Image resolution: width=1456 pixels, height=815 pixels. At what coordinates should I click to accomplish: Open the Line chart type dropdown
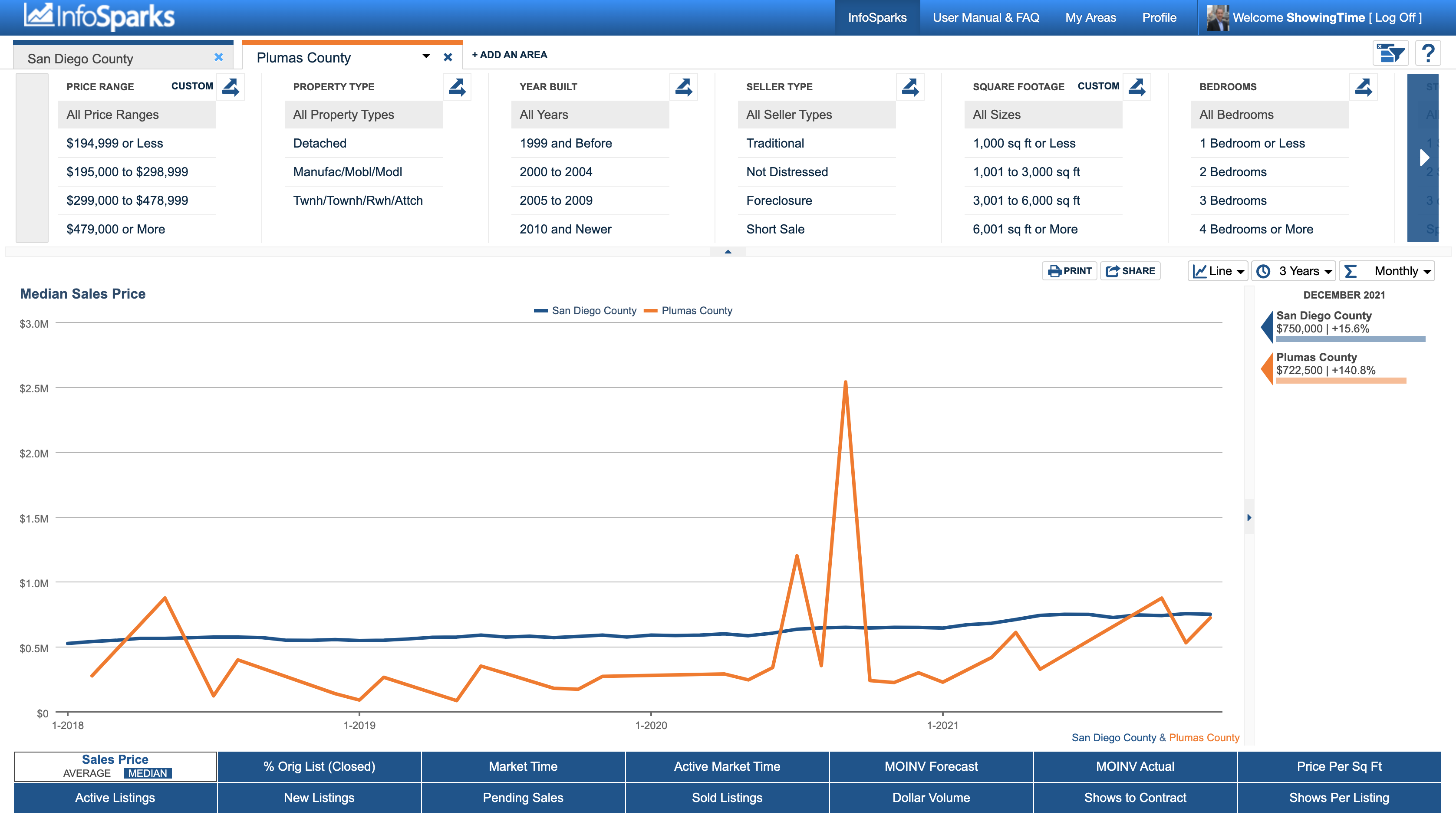tap(1218, 271)
